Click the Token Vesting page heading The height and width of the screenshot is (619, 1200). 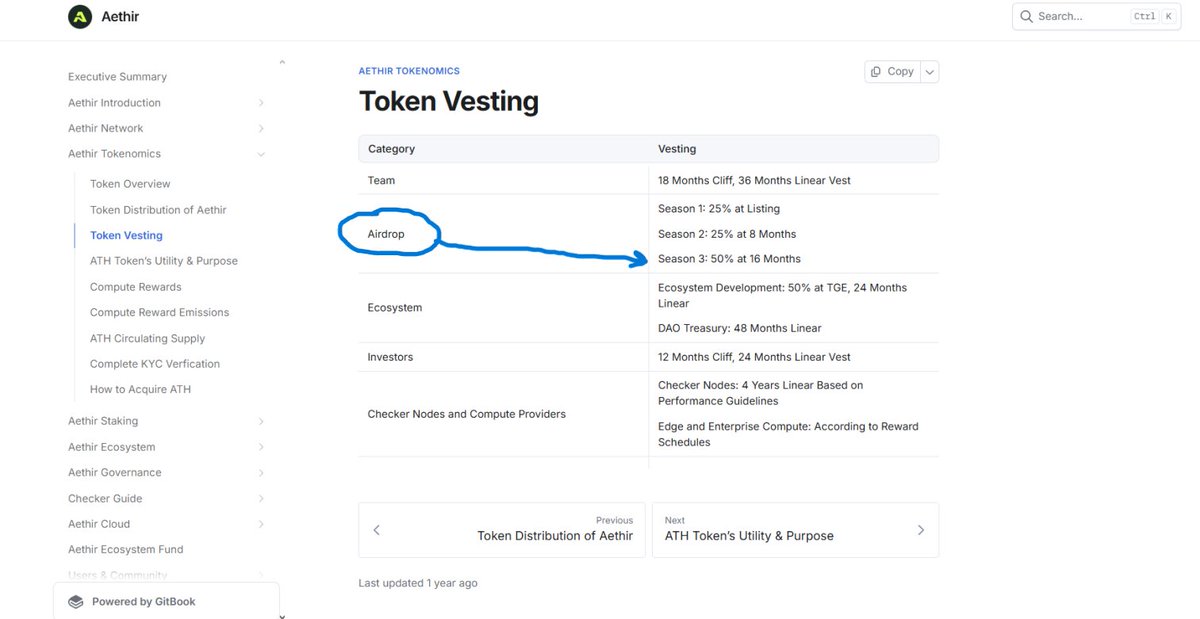[x=448, y=101]
